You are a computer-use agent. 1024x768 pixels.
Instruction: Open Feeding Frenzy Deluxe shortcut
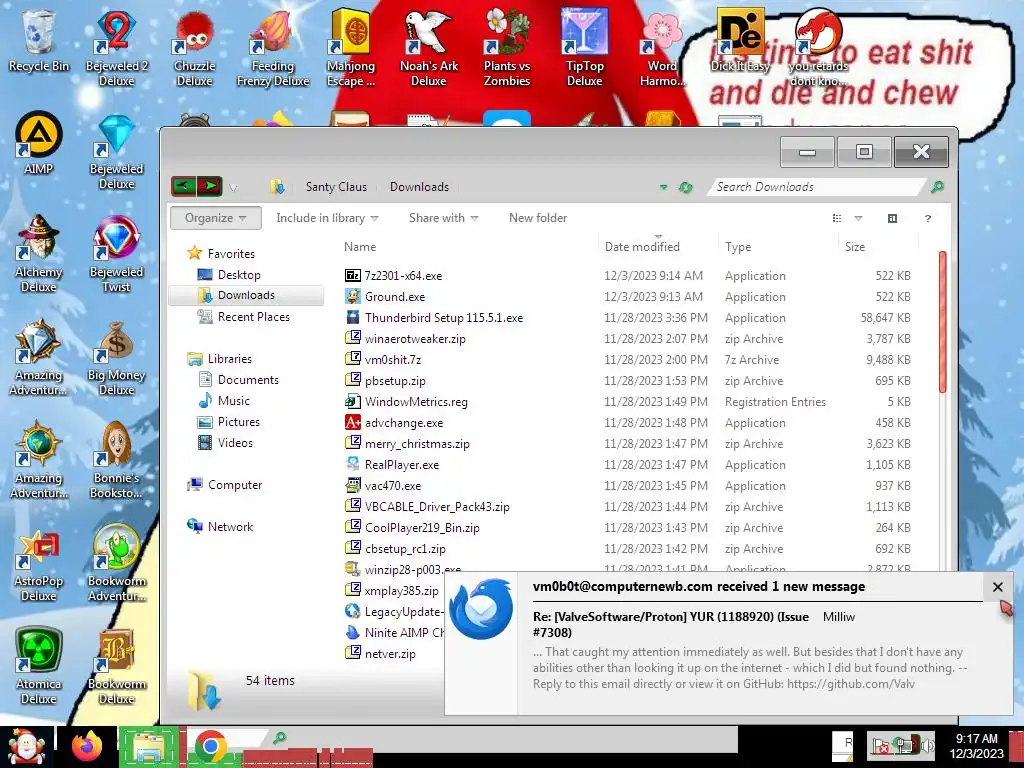(272, 48)
